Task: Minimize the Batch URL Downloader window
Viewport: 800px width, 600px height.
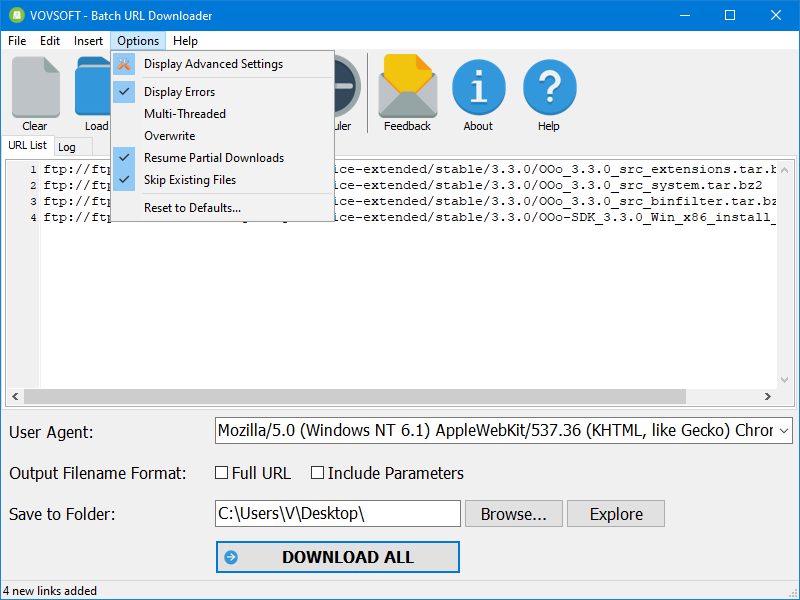Action: pyautogui.click(x=685, y=15)
